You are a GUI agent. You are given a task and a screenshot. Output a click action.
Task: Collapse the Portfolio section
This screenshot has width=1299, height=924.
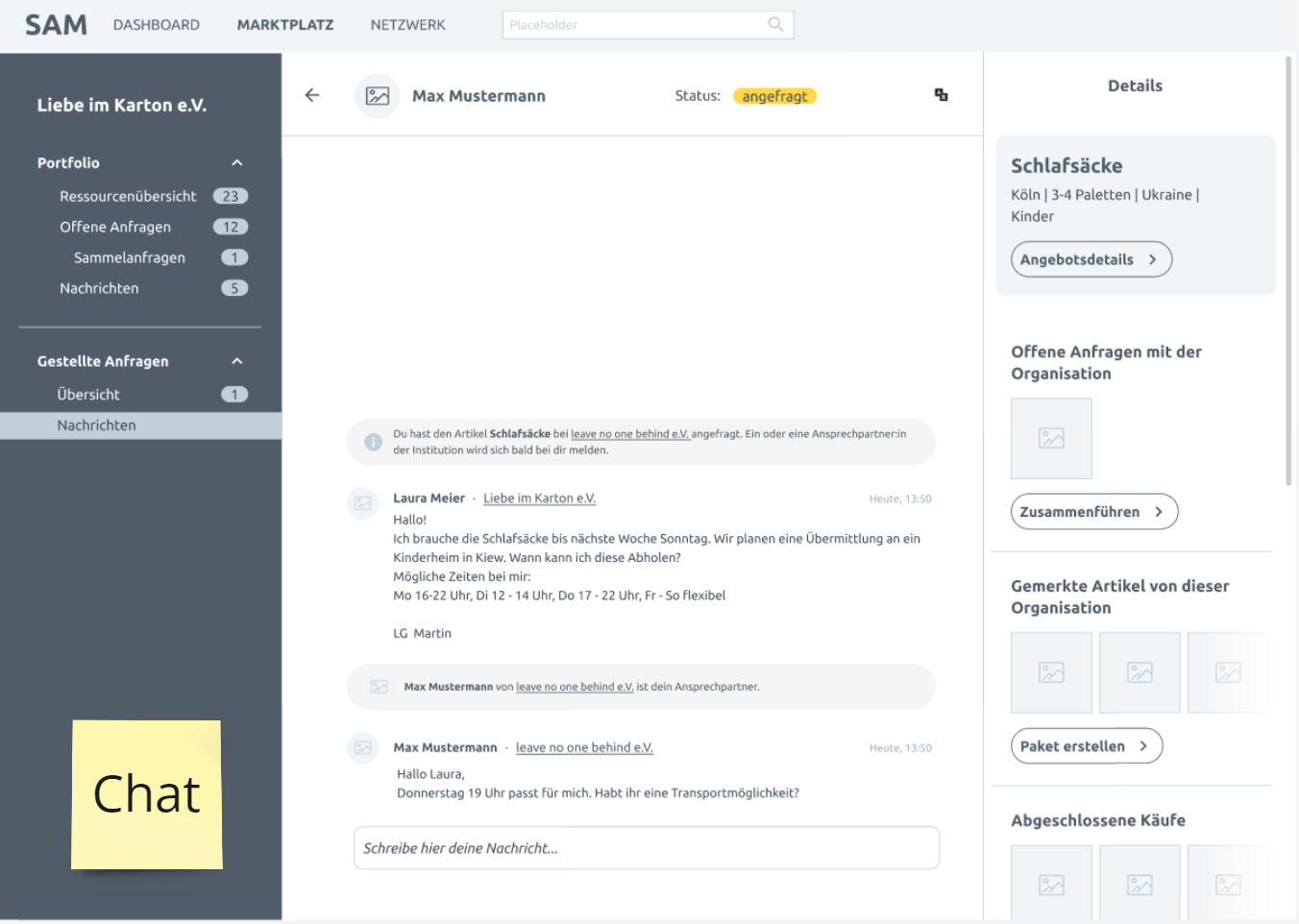[237, 163]
